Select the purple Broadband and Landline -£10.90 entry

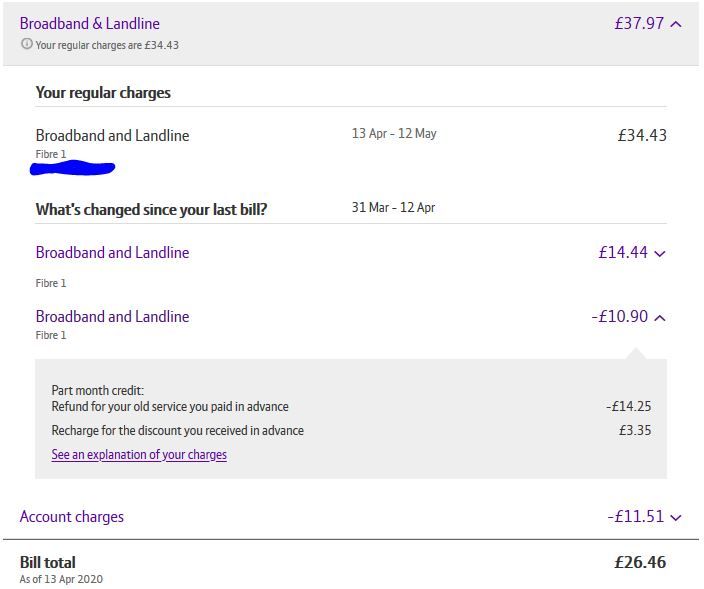[x=112, y=316]
